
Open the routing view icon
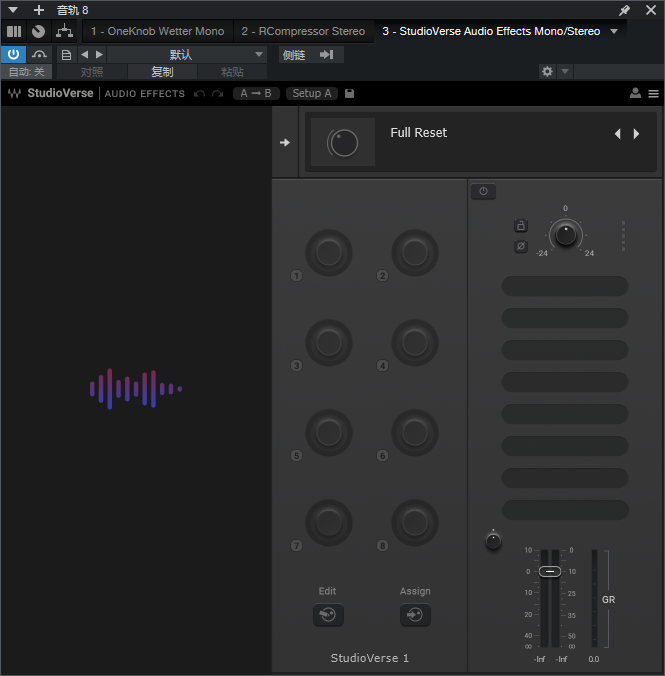64,31
